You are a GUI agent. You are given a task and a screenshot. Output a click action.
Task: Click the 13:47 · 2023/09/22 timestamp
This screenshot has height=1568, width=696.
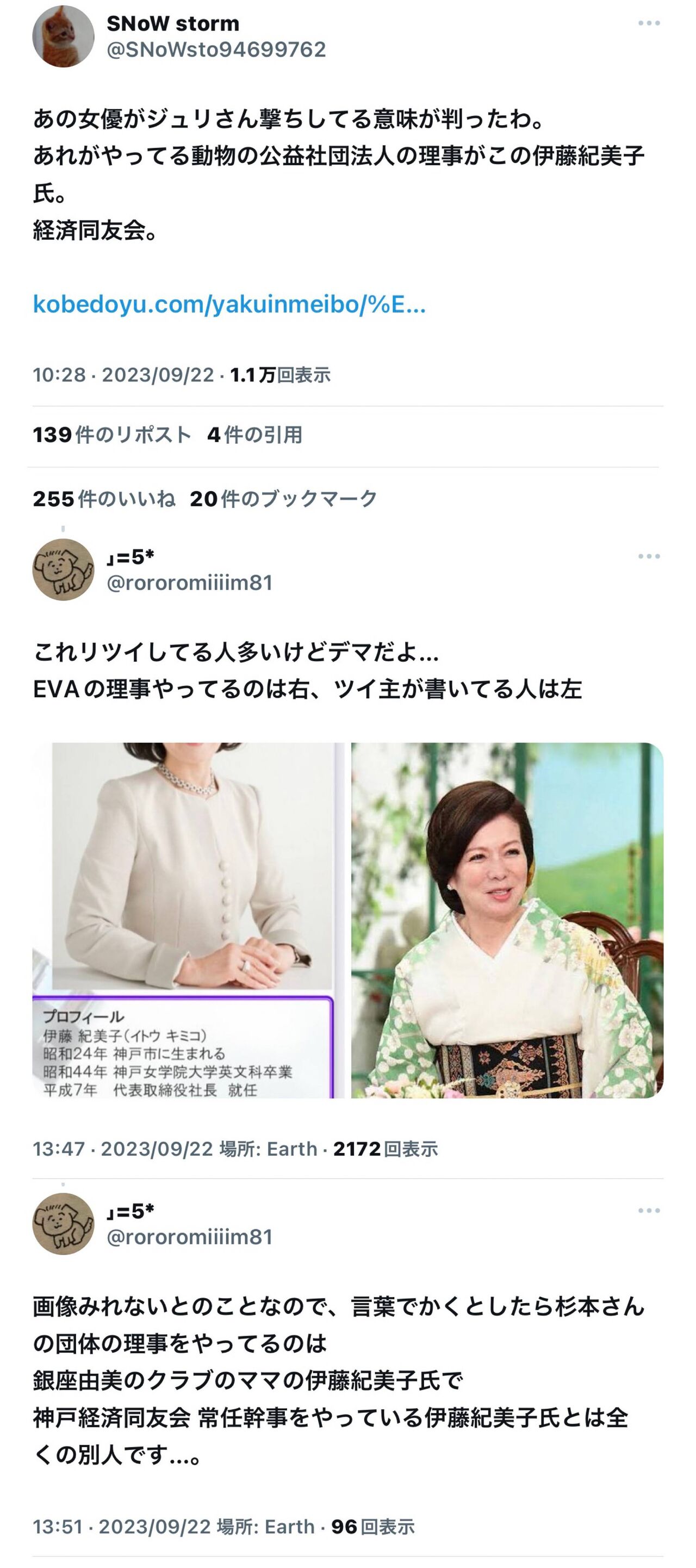coord(123,1149)
